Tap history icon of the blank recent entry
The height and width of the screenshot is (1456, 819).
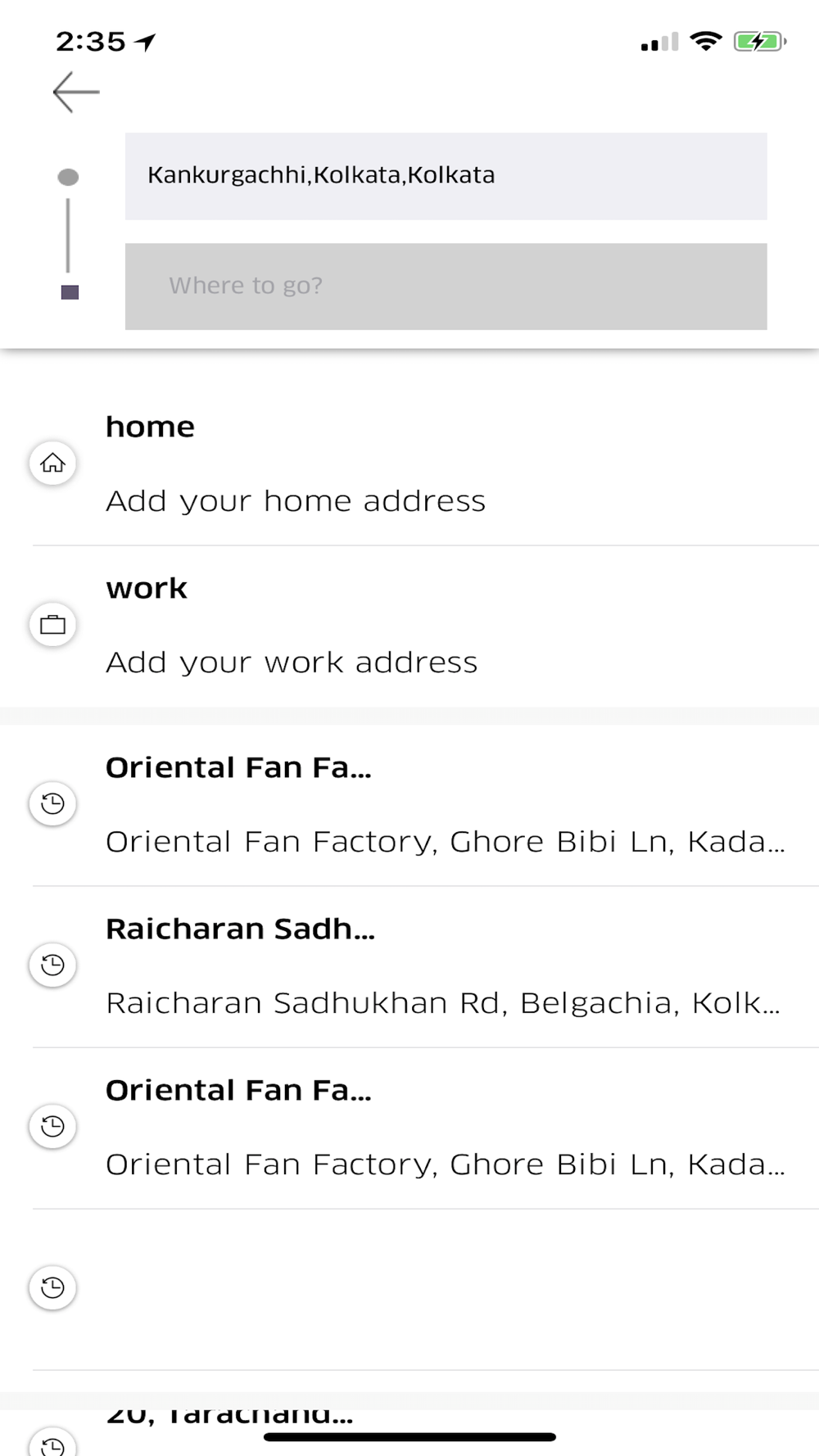click(53, 1287)
